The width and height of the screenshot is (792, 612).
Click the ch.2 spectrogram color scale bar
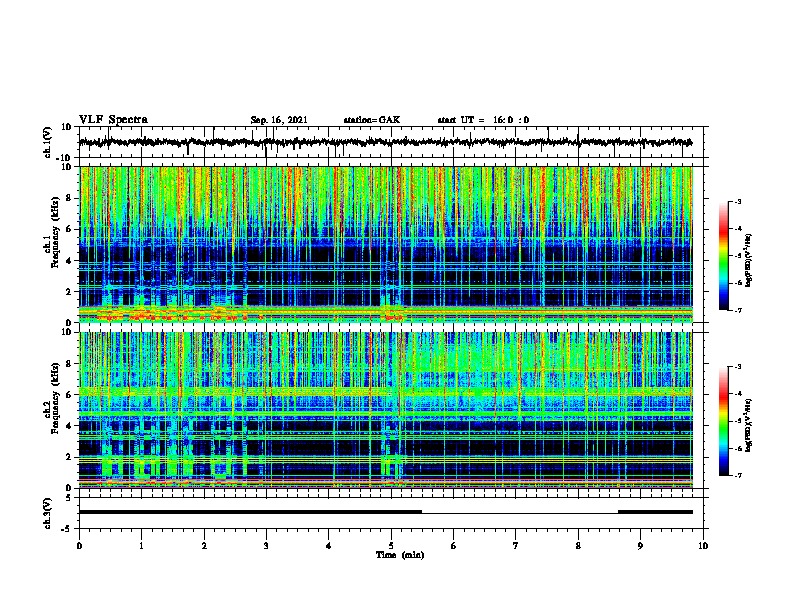click(x=724, y=421)
